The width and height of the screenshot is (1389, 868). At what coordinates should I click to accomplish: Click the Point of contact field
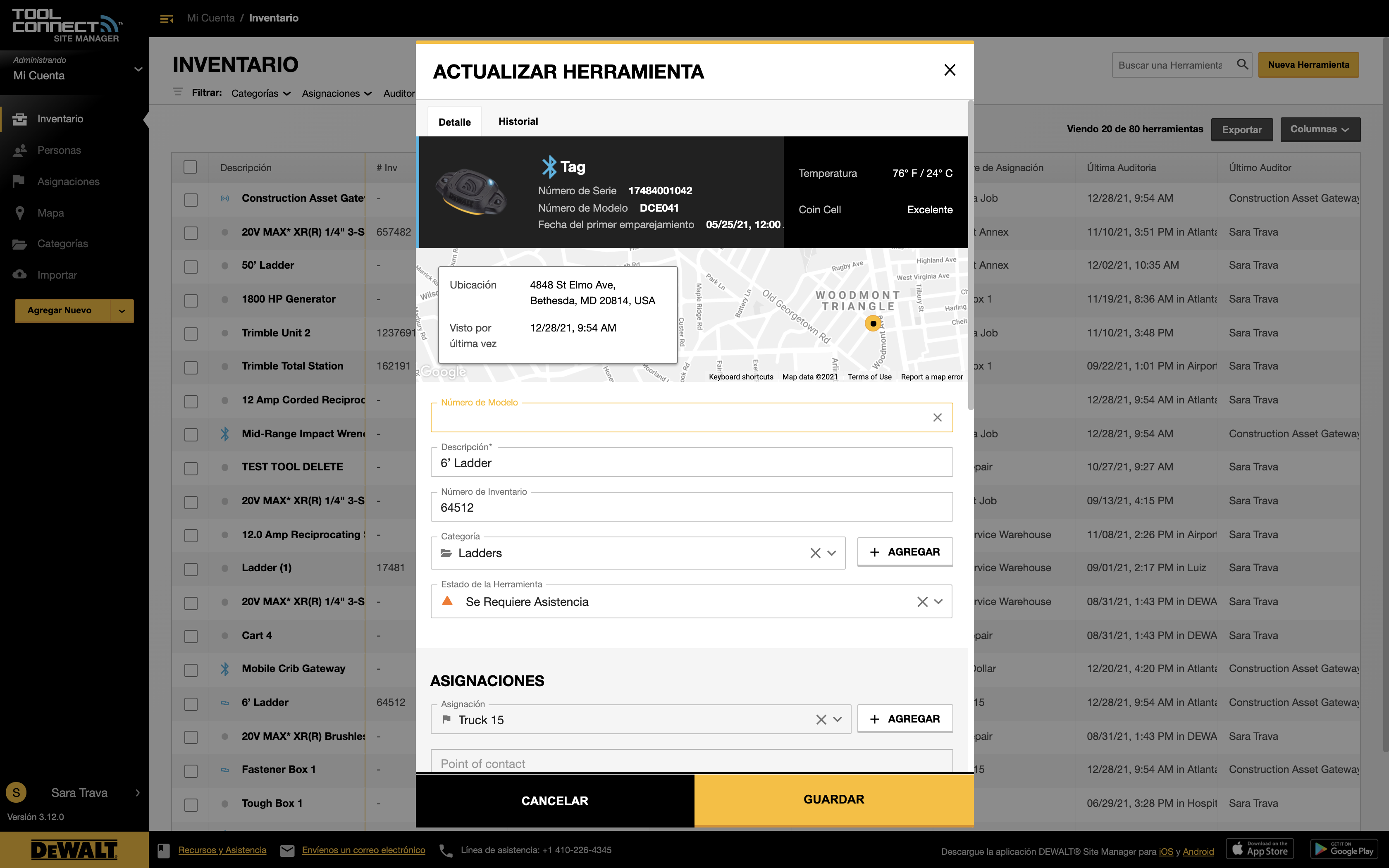(691, 762)
